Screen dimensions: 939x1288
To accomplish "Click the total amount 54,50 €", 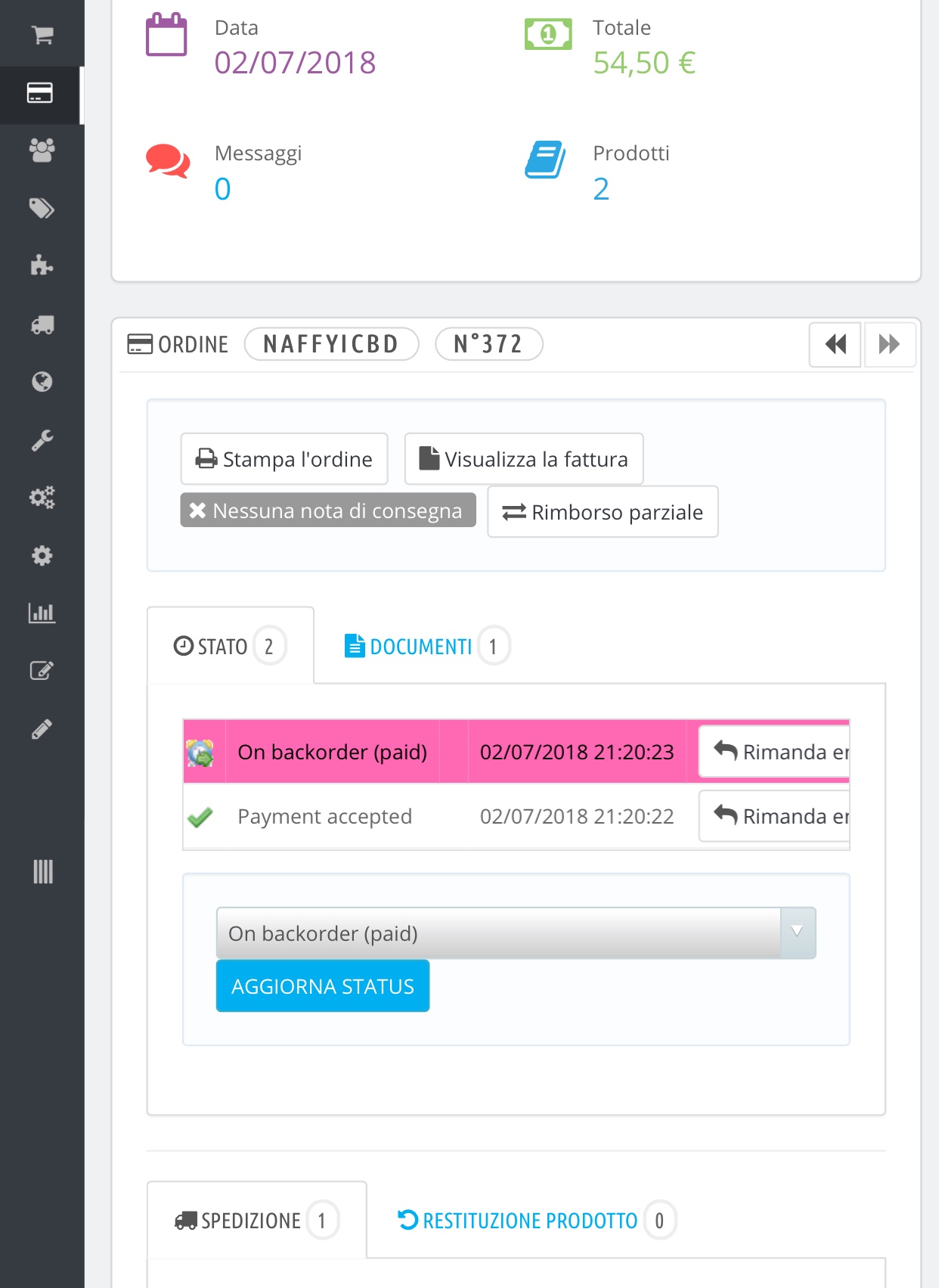I will point(644,63).
